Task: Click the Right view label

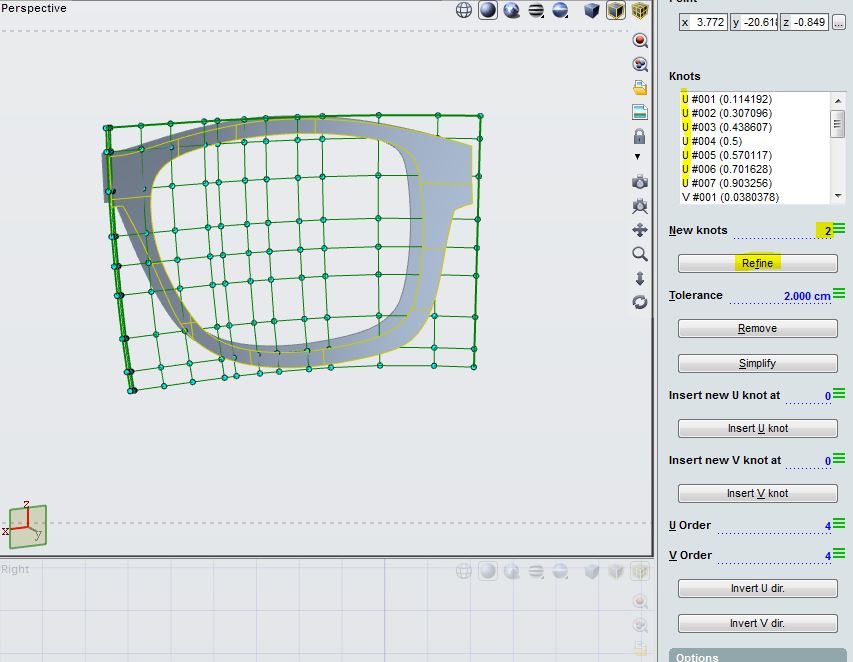Action: pyautogui.click(x=15, y=569)
